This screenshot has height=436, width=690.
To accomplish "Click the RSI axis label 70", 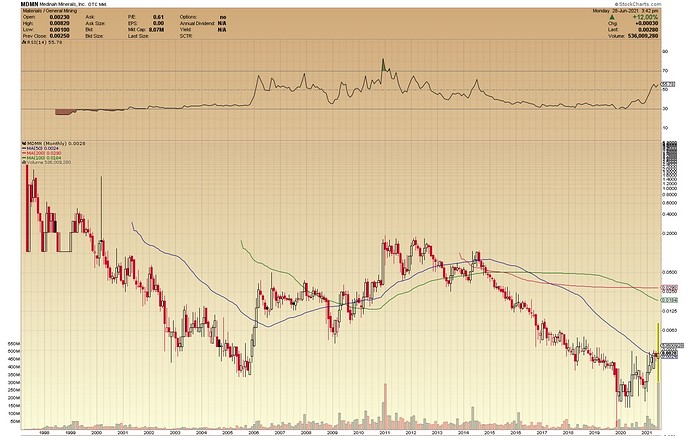I will coord(665,71).
